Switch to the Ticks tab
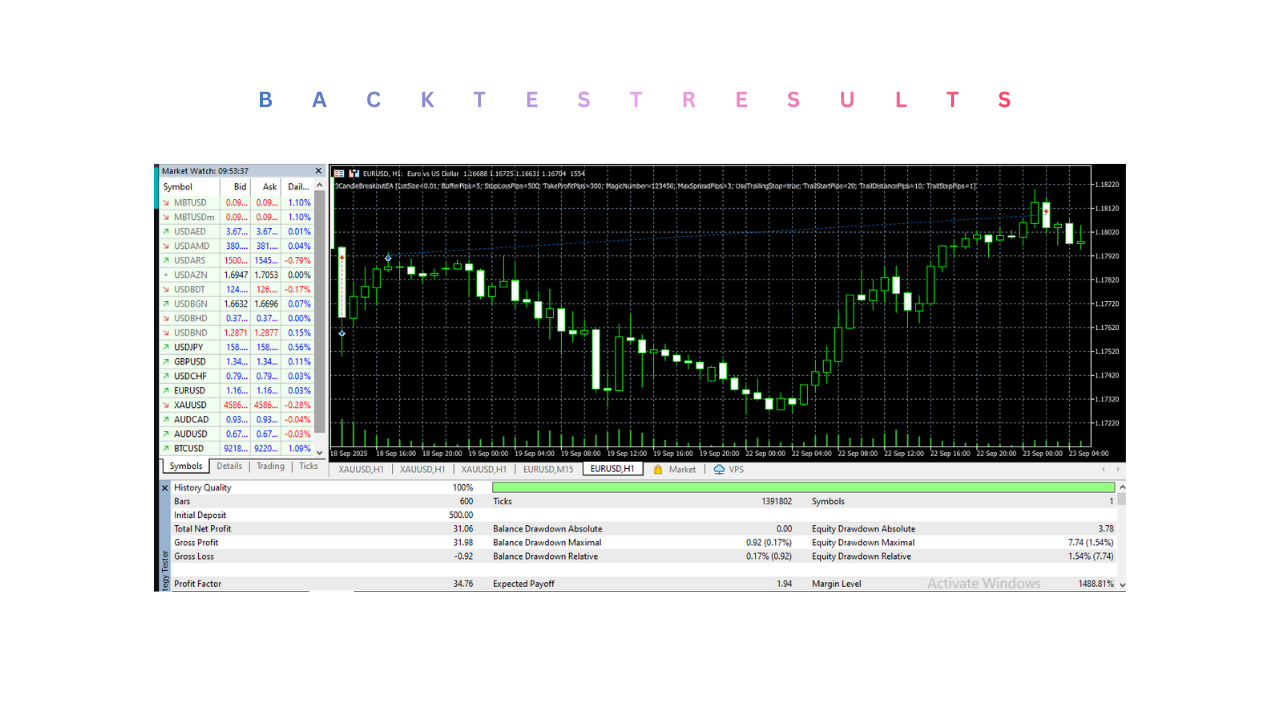This screenshot has width=1280, height=720. [x=307, y=466]
